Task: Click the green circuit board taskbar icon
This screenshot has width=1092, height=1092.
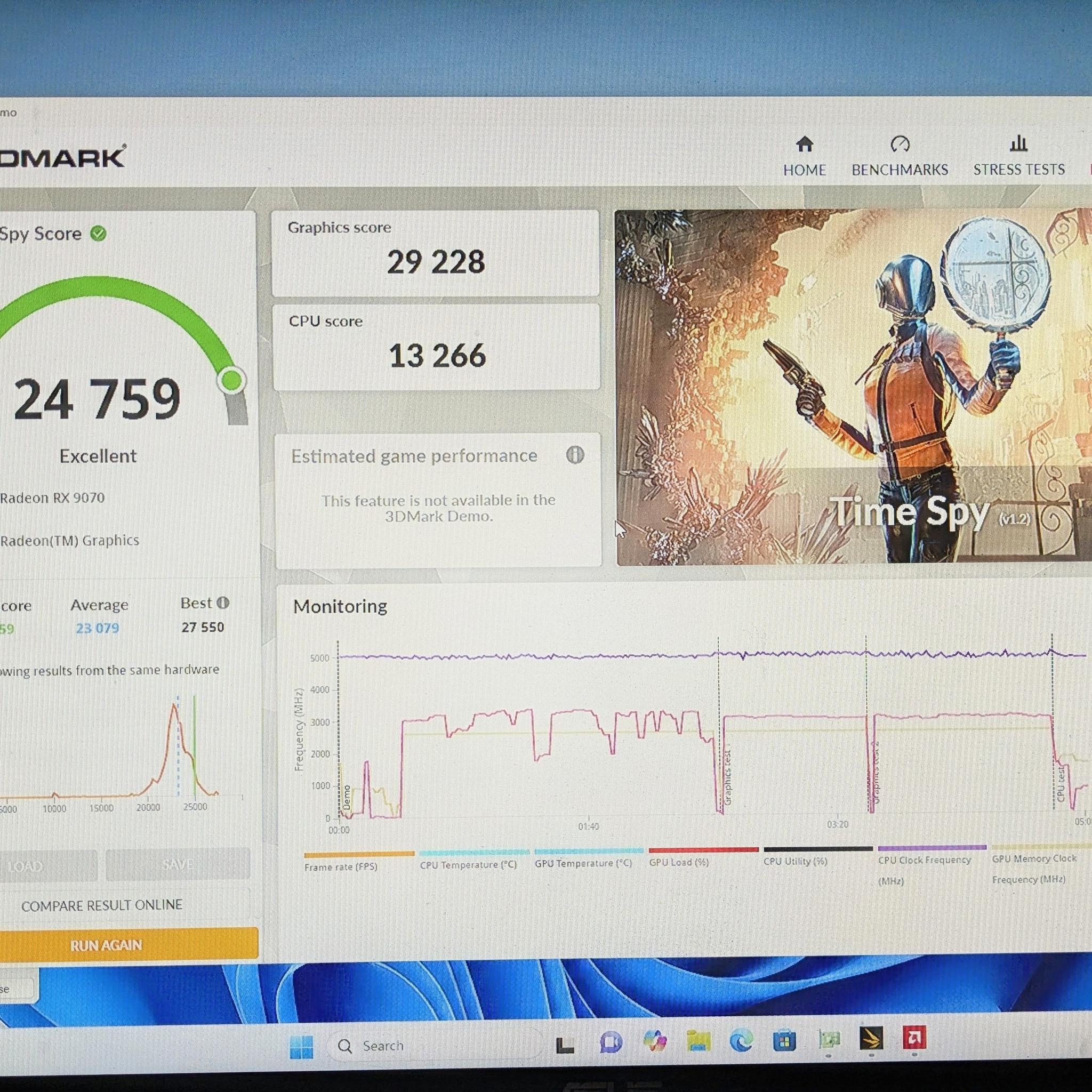Action: (x=829, y=1039)
